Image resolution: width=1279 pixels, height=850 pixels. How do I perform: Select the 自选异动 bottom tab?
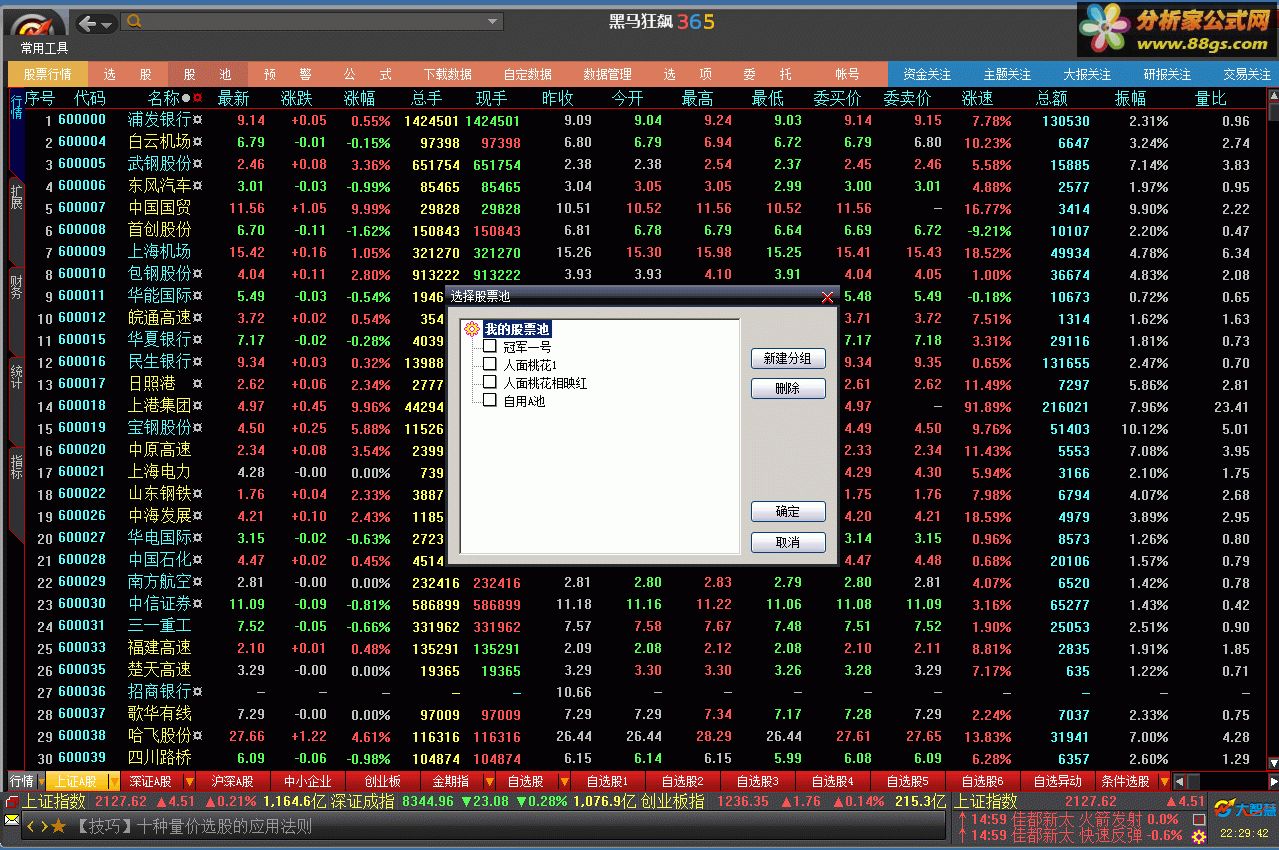1057,781
